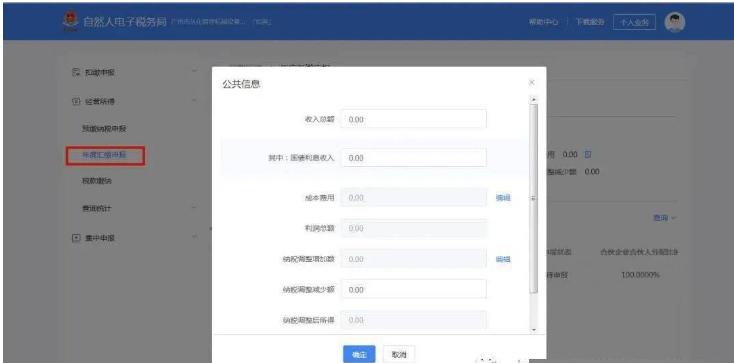Viewport: 734px width, 363px height.
Task: Click 编辑 next to 成本费用
Action: click(503, 198)
